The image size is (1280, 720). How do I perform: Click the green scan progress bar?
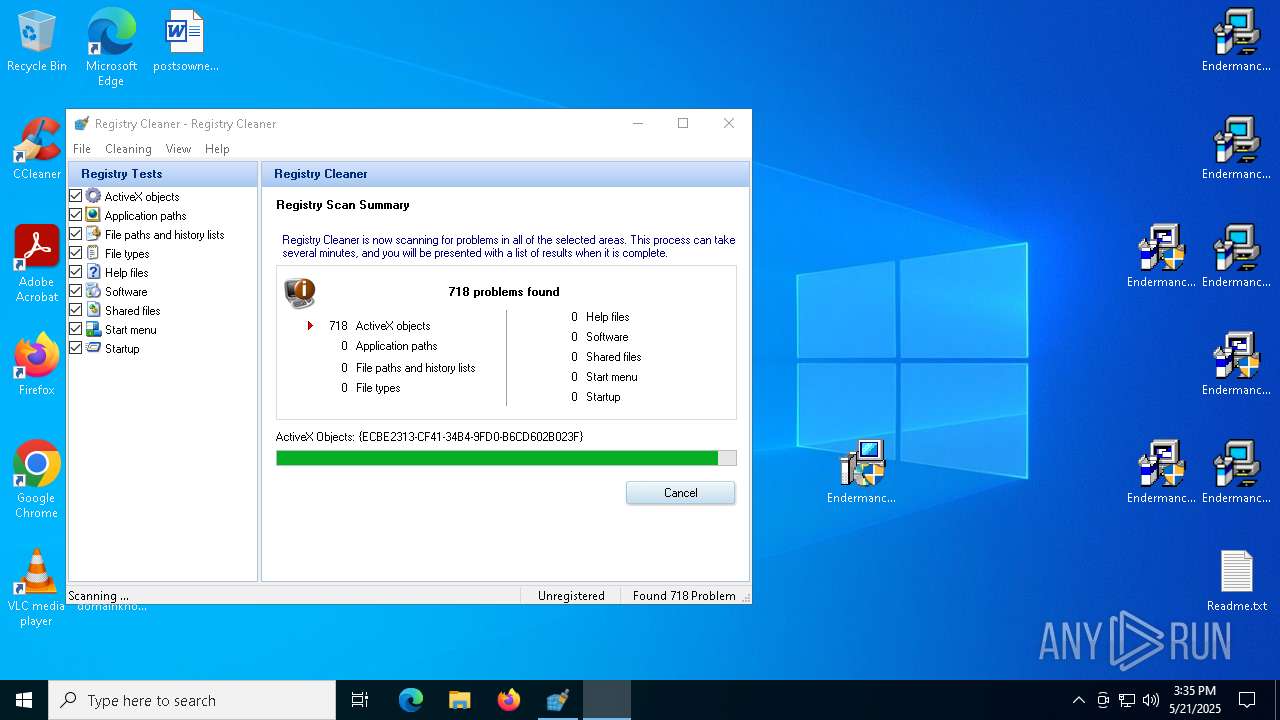[x=506, y=458]
